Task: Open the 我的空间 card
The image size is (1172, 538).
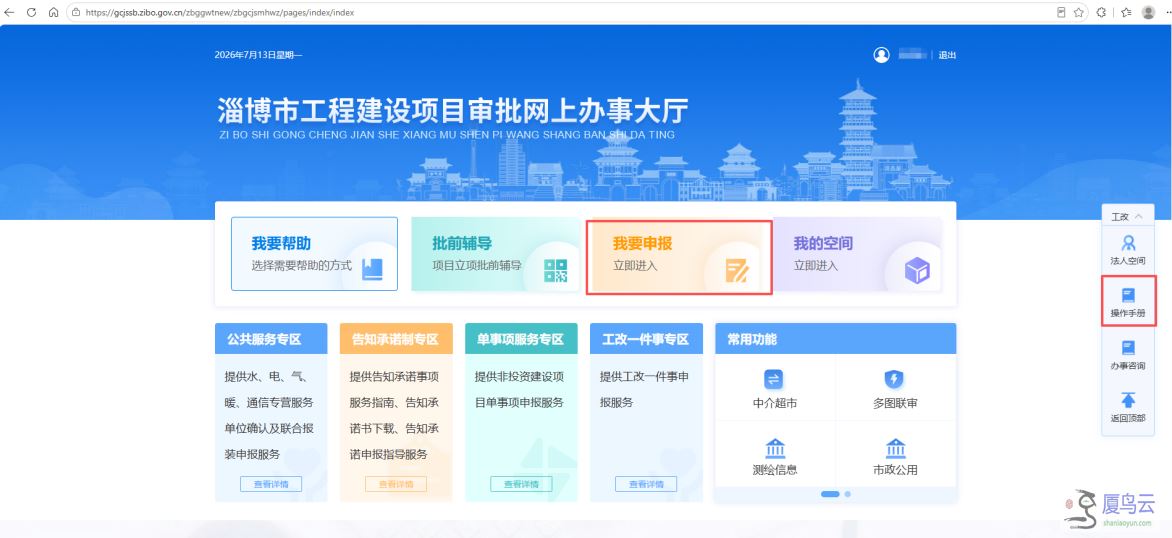Action: 857,255
